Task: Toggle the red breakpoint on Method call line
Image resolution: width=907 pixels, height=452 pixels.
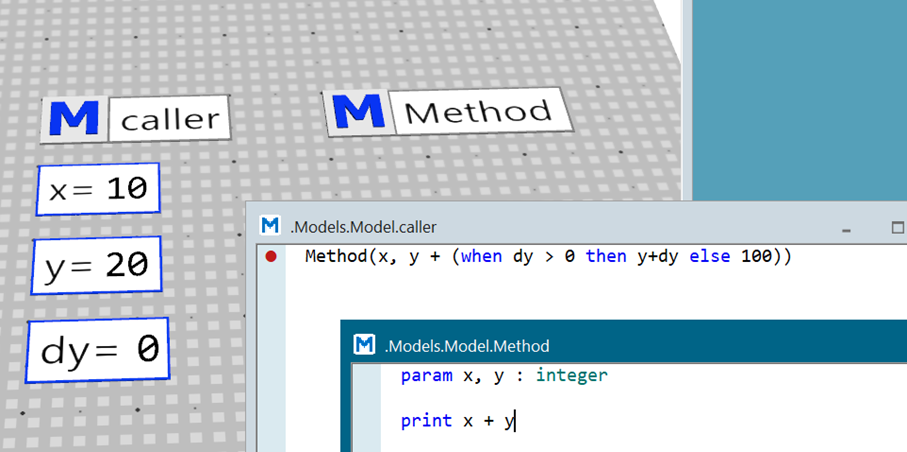Action: pos(271,257)
